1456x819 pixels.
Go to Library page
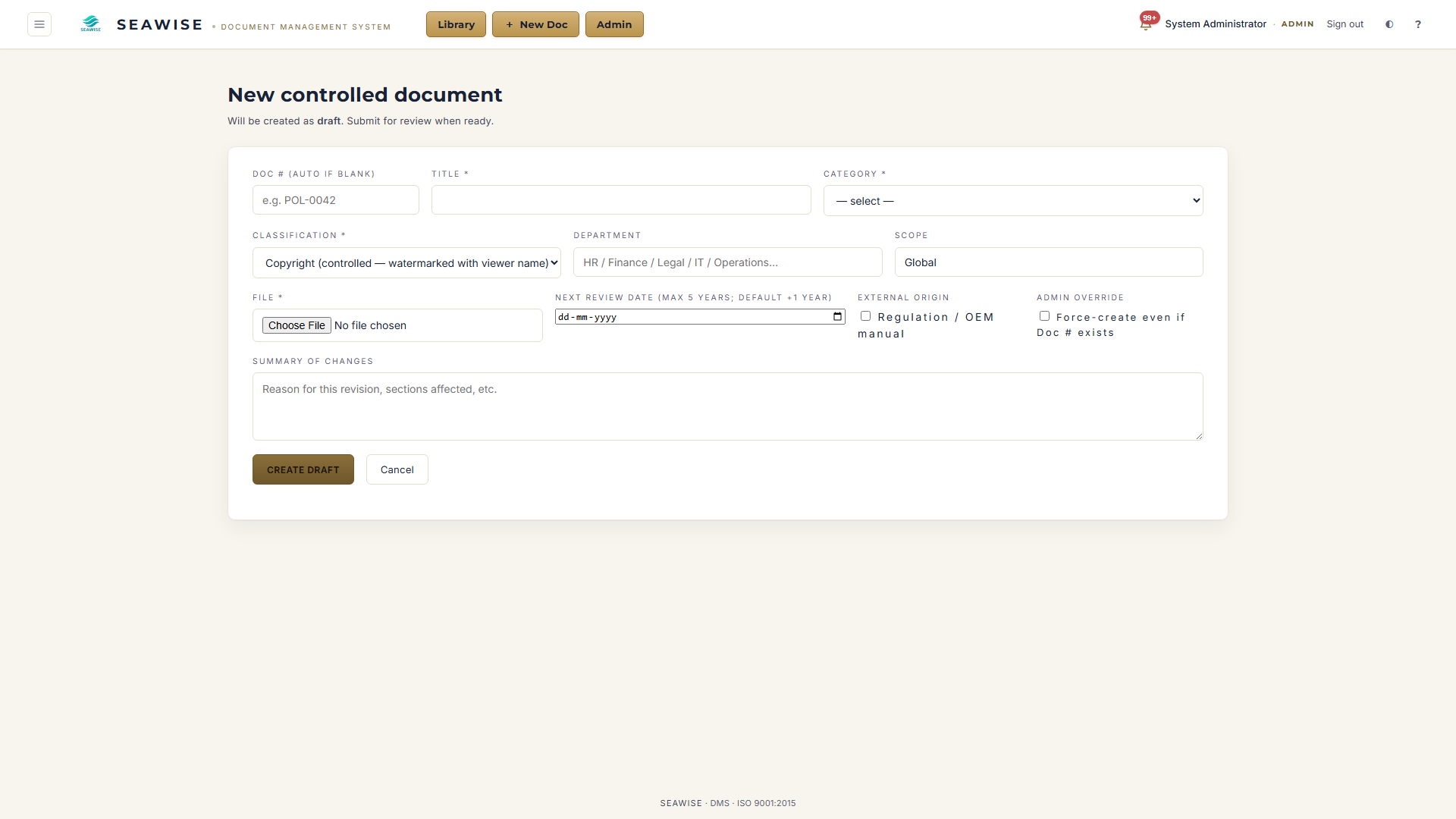(x=456, y=24)
